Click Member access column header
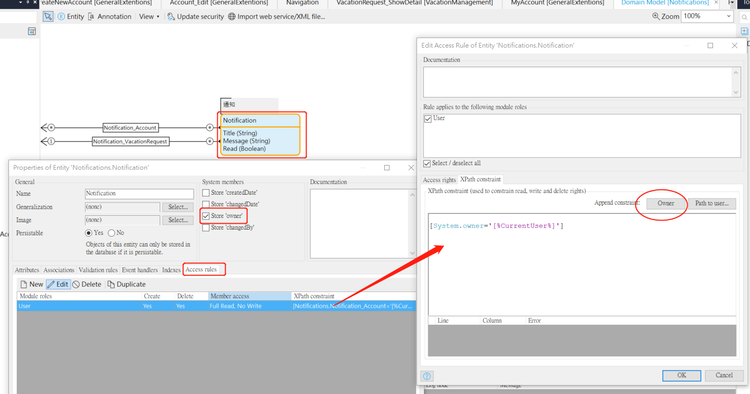The width and height of the screenshot is (750, 394). point(249,296)
